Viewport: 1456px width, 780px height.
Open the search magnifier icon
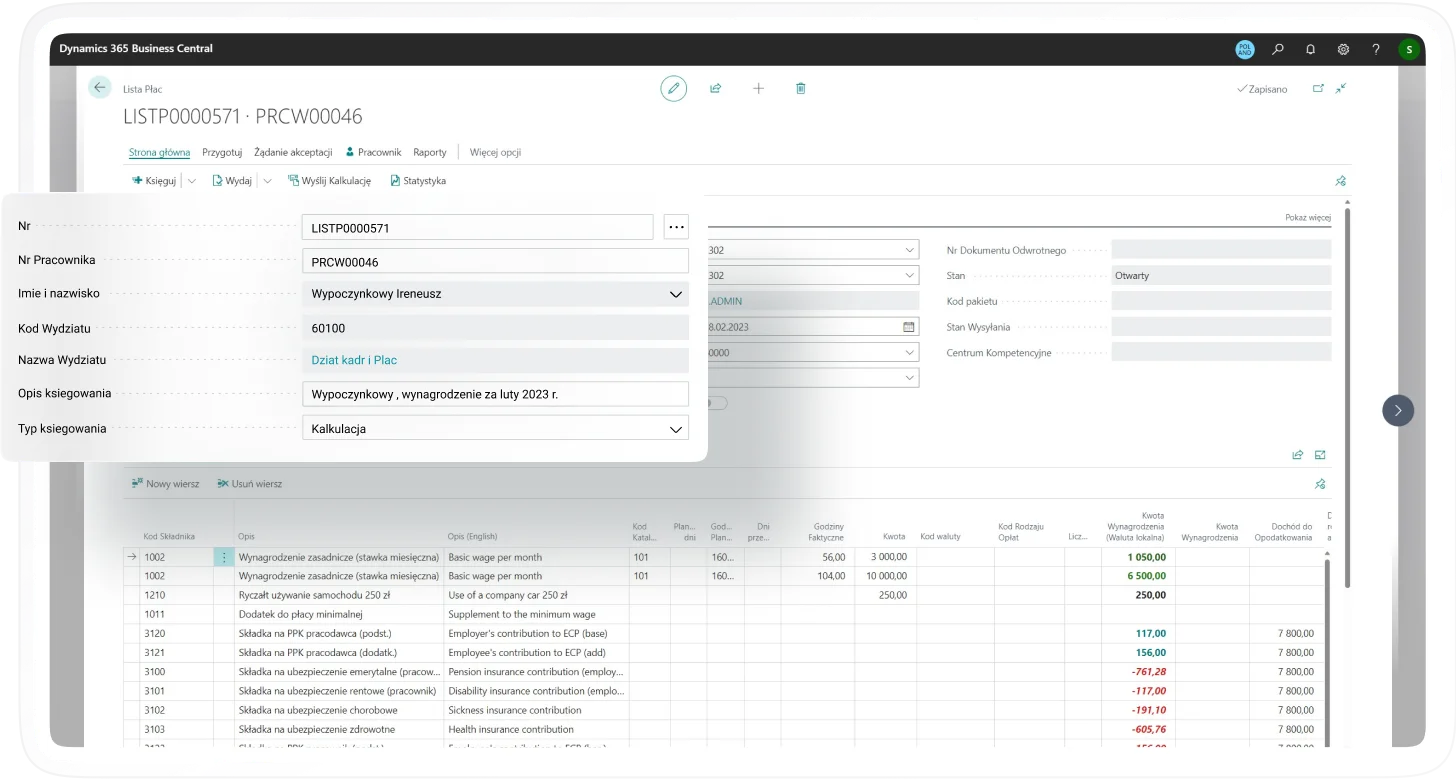point(1278,49)
